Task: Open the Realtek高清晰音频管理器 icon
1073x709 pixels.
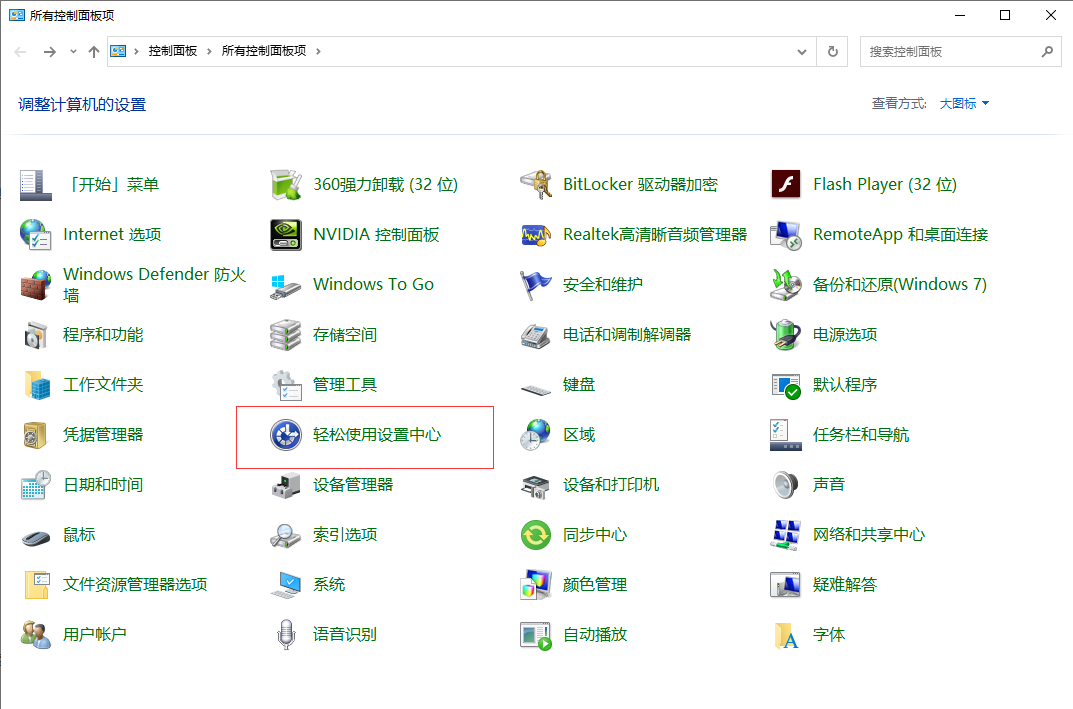Action: (536, 235)
